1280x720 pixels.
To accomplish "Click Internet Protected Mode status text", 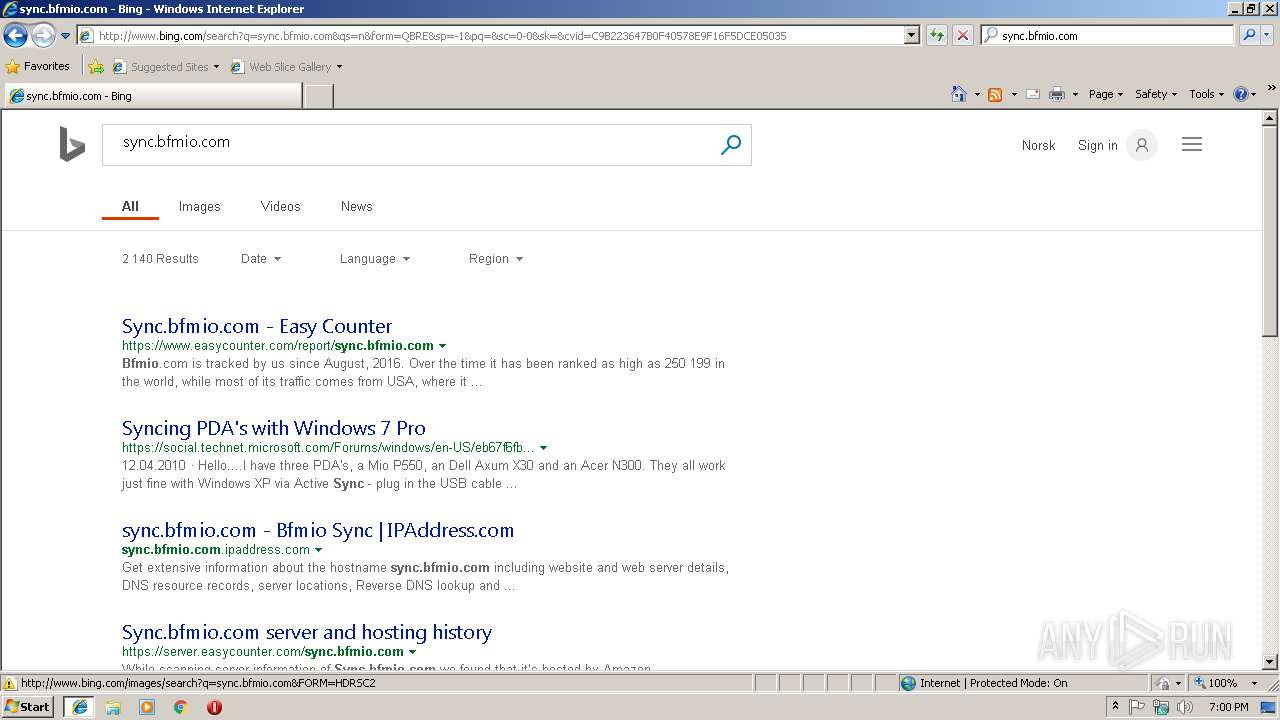I will pyautogui.click(x=993, y=683).
